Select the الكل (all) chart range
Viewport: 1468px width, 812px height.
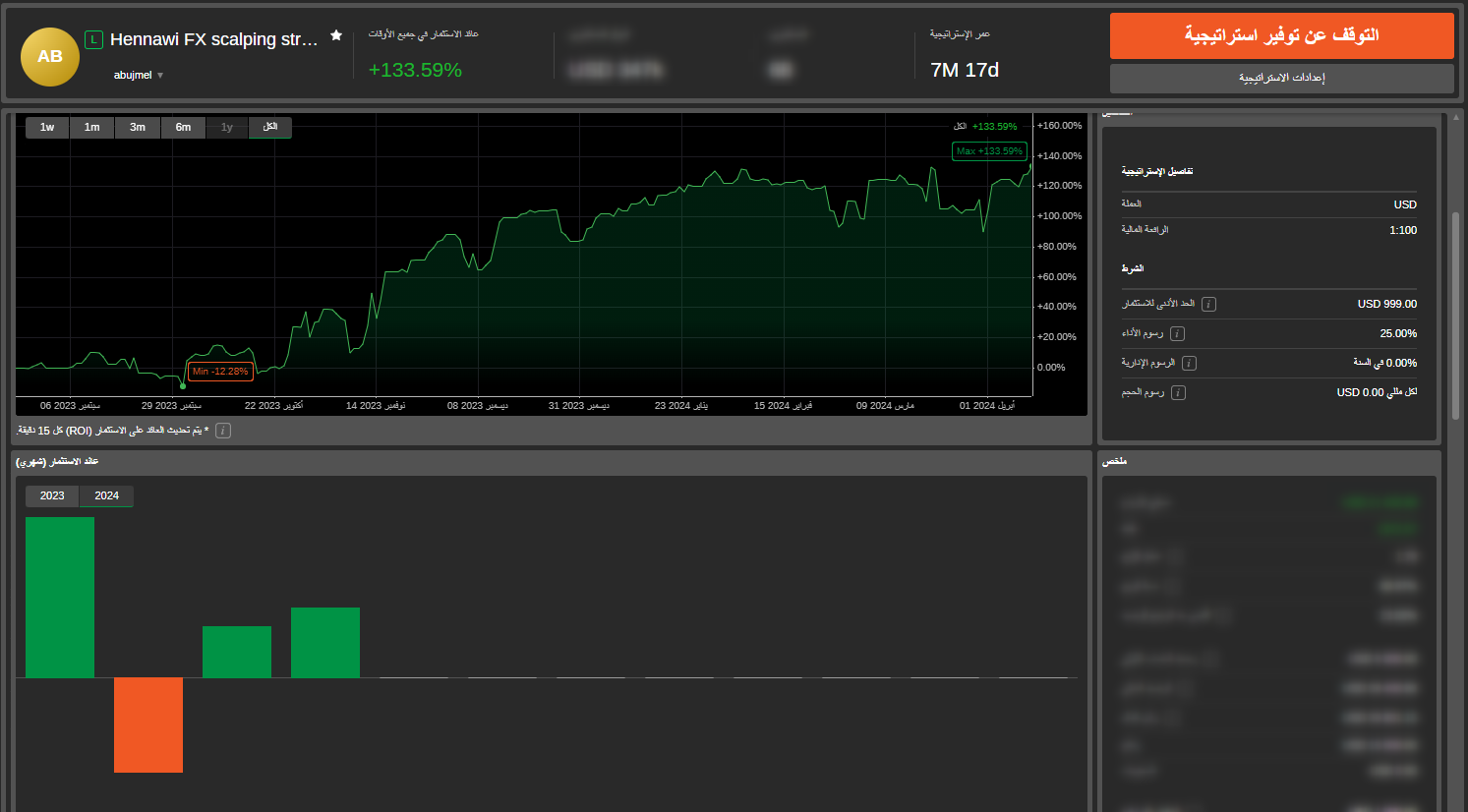click(x=270, y=127)
